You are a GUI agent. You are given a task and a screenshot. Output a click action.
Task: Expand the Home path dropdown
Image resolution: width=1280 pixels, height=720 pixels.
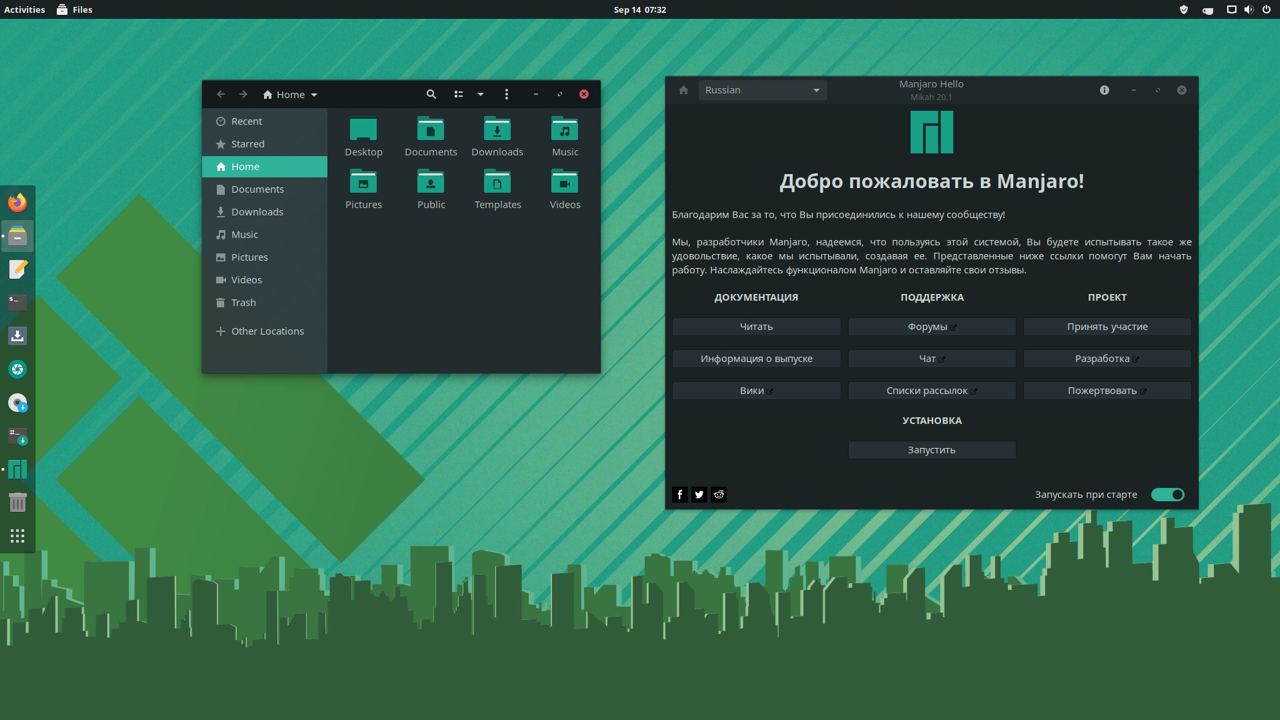[290, 94]
